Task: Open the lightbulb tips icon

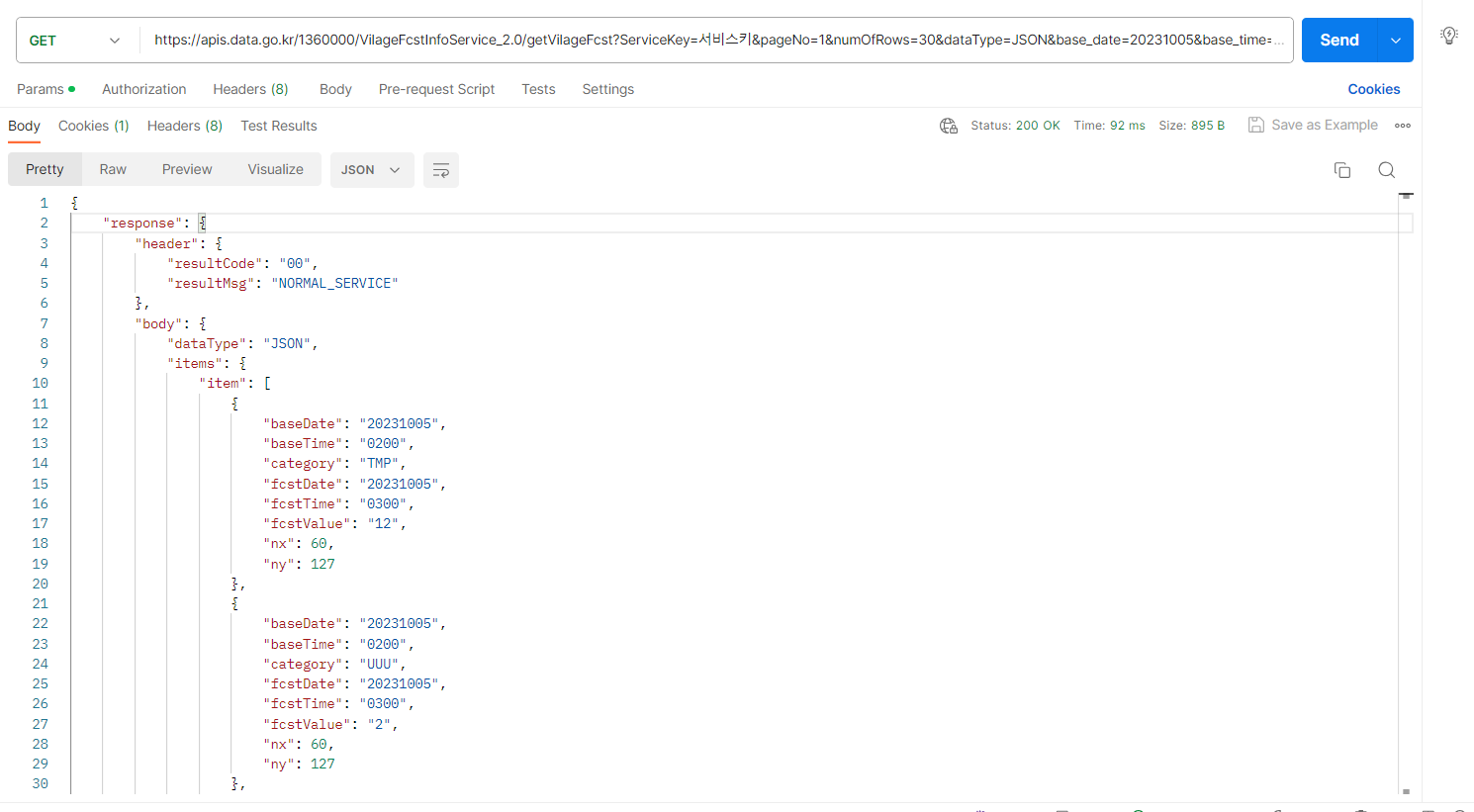Action: 1449,36
